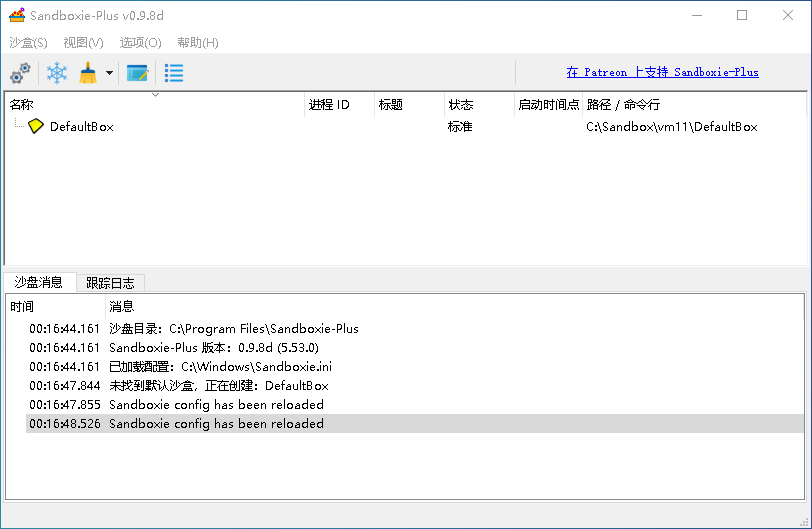The image size is (812, 529).
Task: Open the 沙盒(S) menu
Action: [28, 42]
